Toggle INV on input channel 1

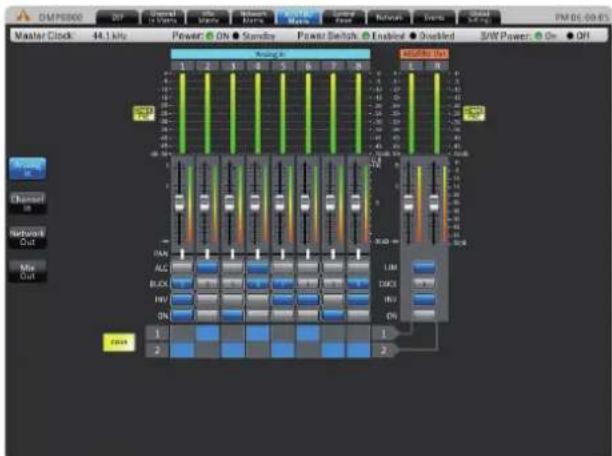[182, 299]
